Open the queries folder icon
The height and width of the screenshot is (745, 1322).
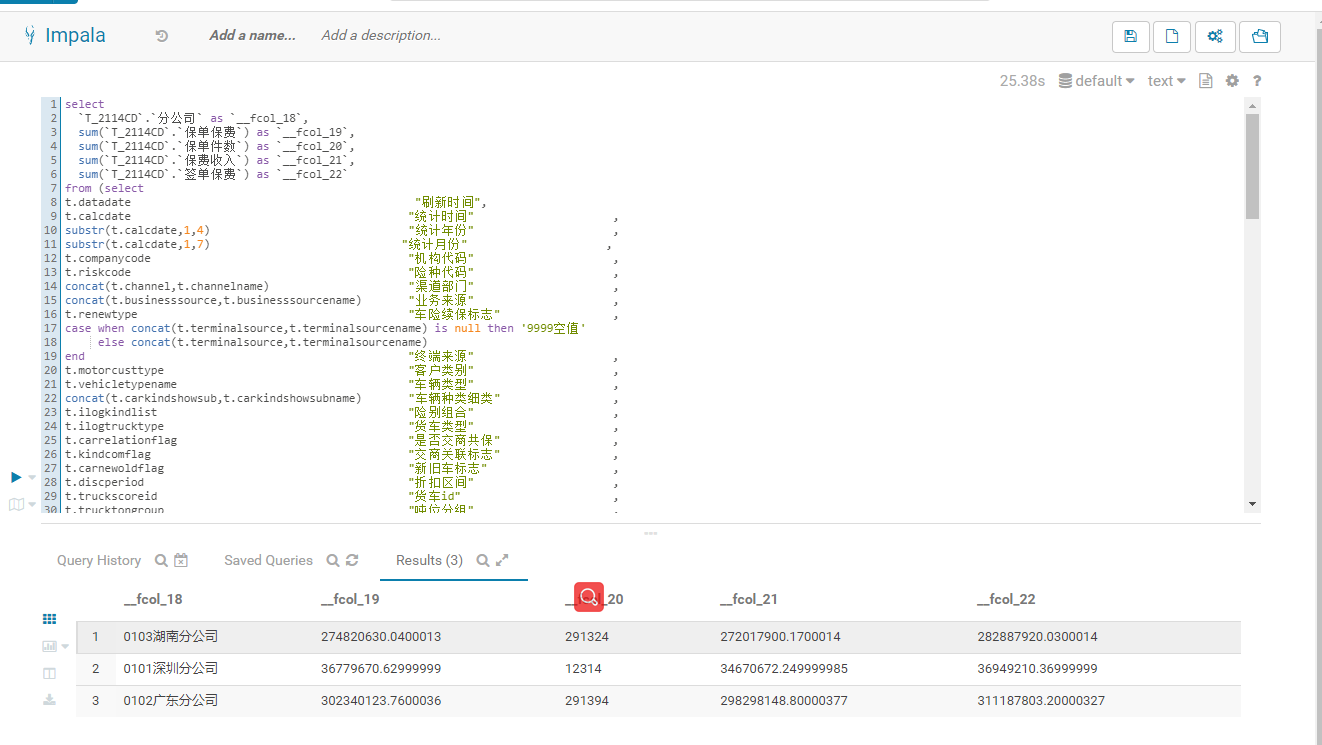pos(1260,37)
